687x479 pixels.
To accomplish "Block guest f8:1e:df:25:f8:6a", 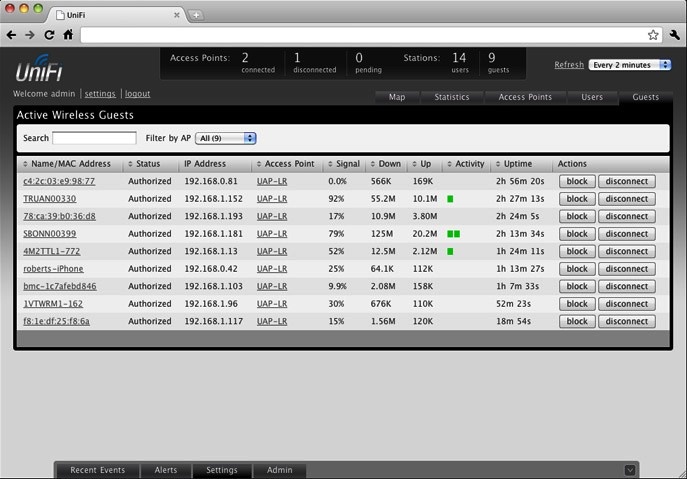I will coord(577,321).
